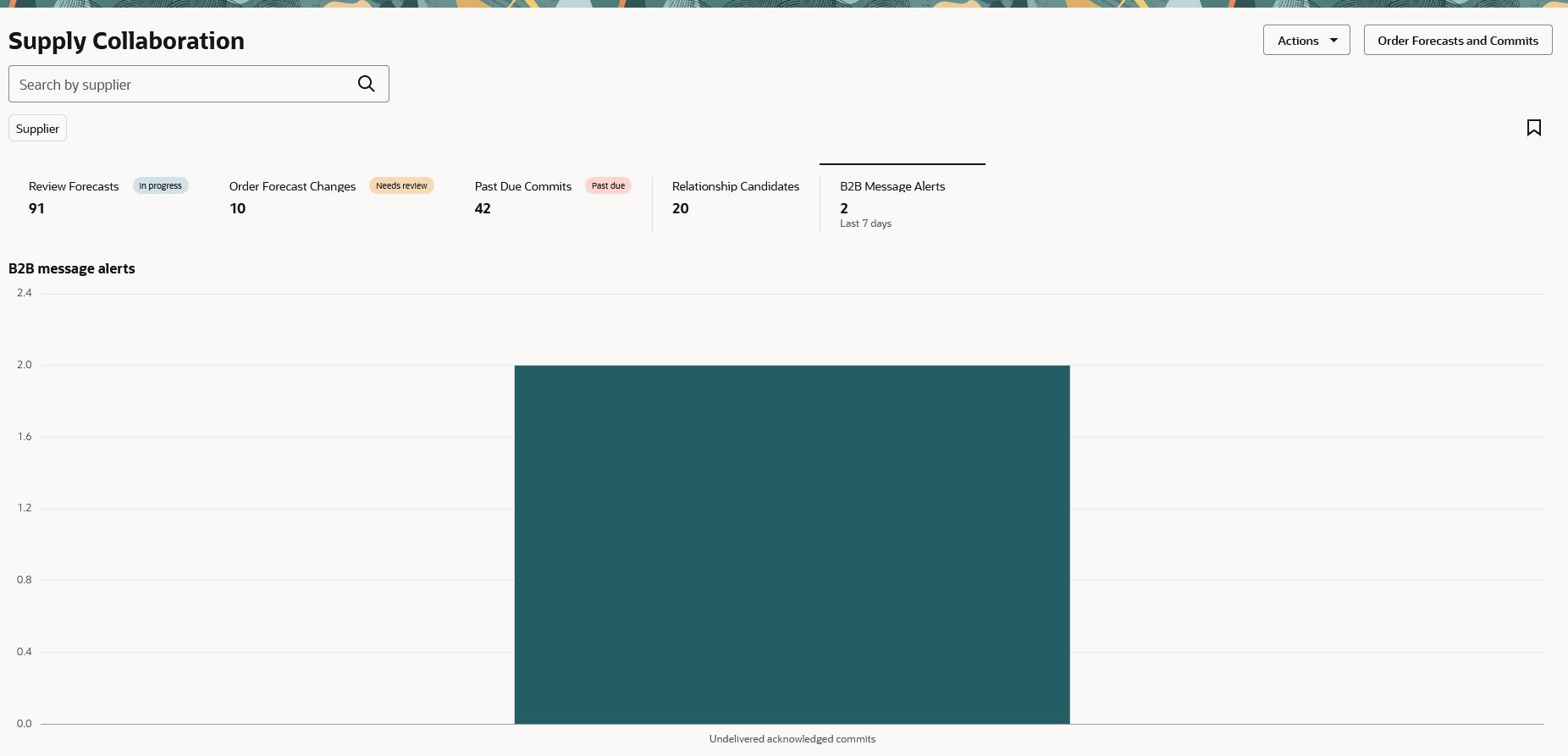Click the In progress badge
Image resolution: width=1568 pixels, height=756 pixels.
click(160, 185)
